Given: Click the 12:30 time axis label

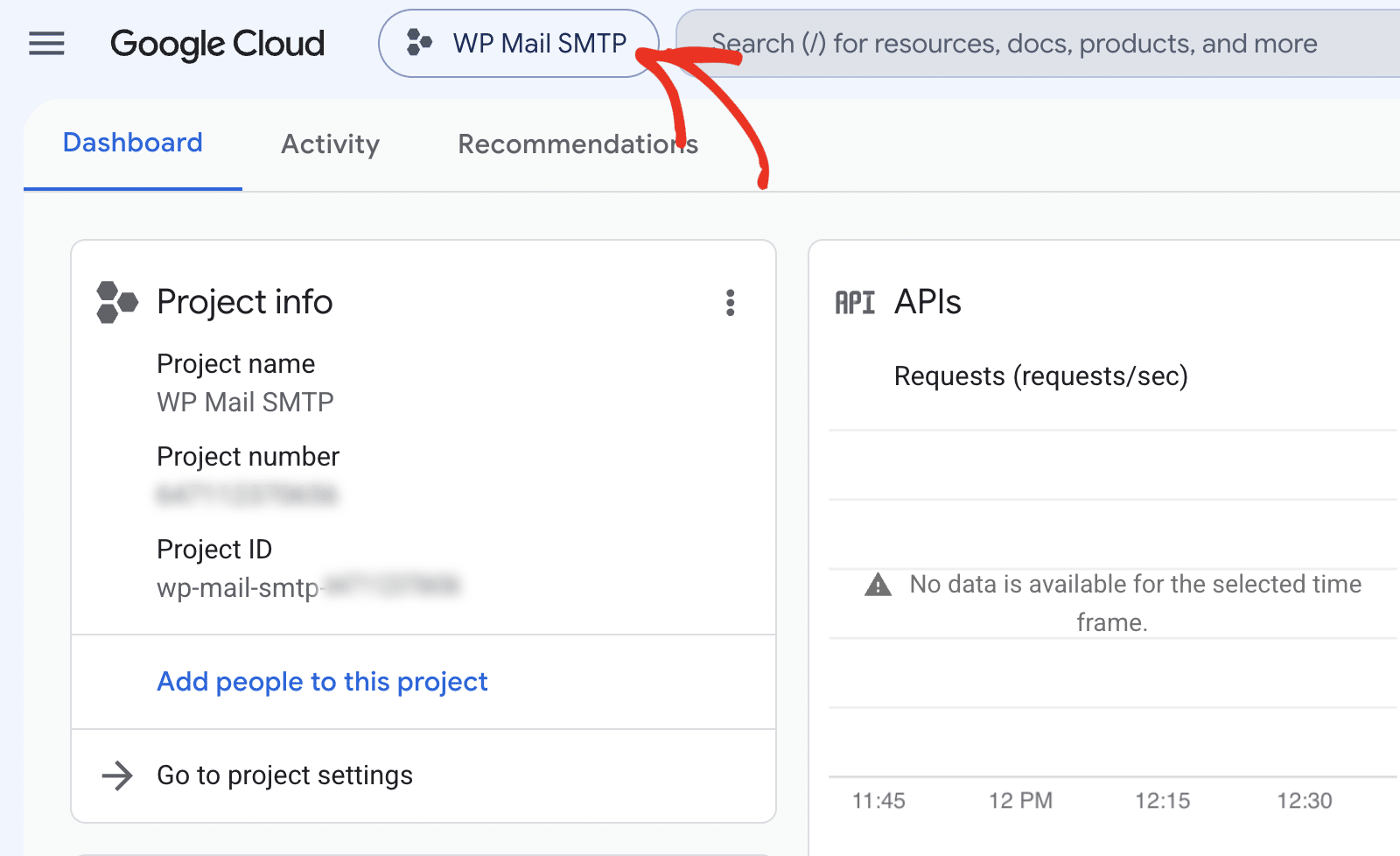Looking at the screenshot, I should pyautogui.click(x=1305, y=801).
